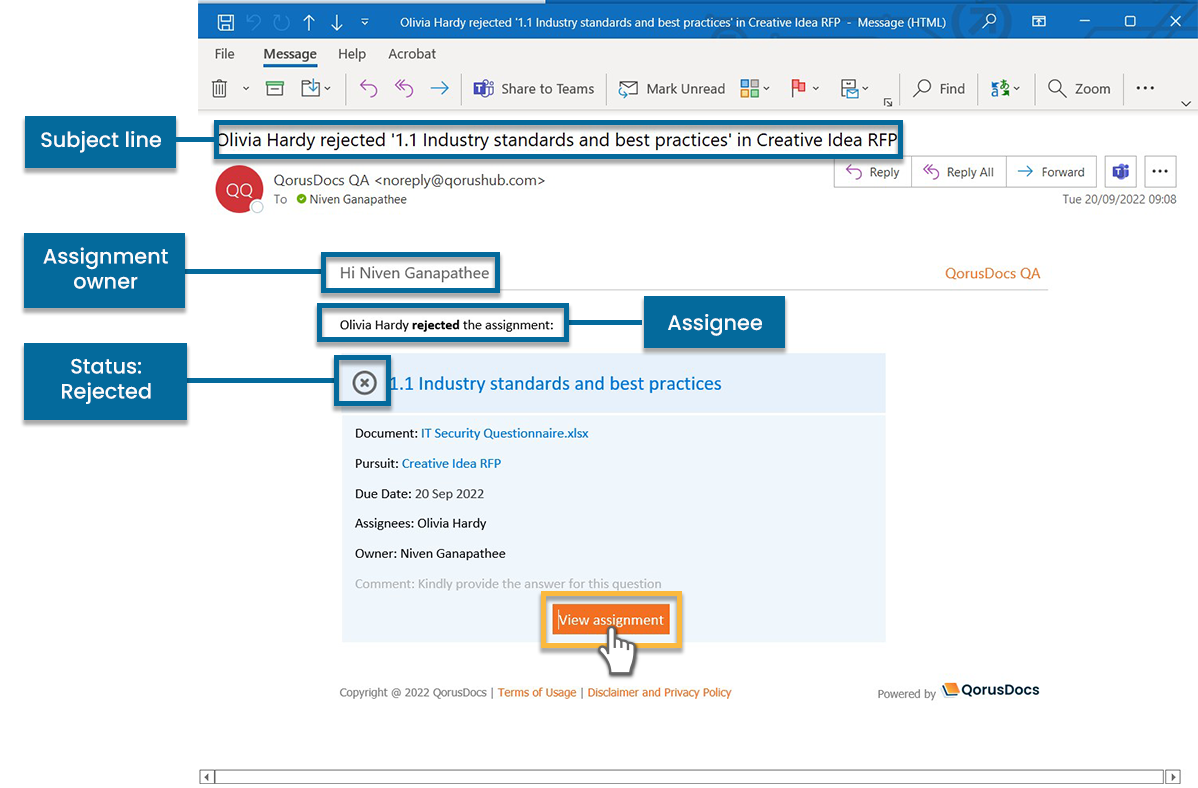This screenshot has width=1198, height=788.
Task: Click the ribbon icon right of the flag
Action: coord(850,89)
